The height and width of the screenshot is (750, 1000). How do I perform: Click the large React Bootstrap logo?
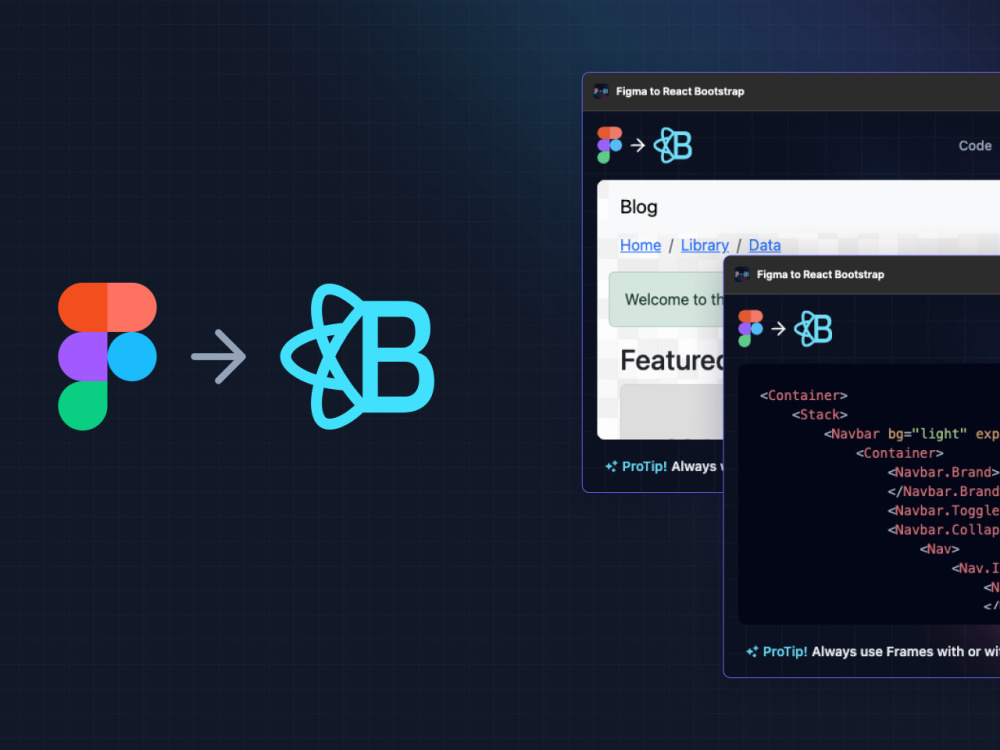tap(357, 357)
